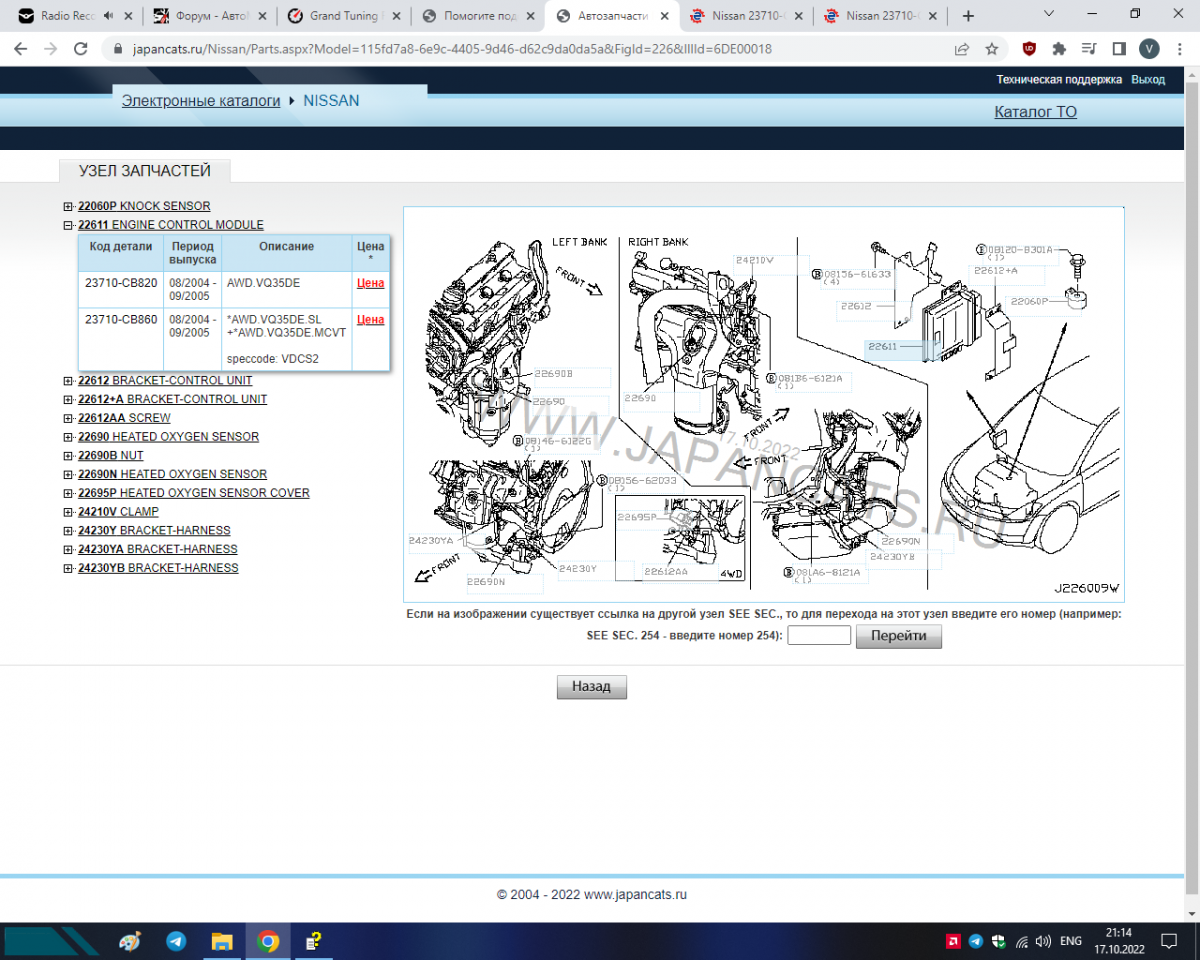
Task: Expand the 22690 HEATED OXYGEN SENSOR node
Action: (68, 437)
